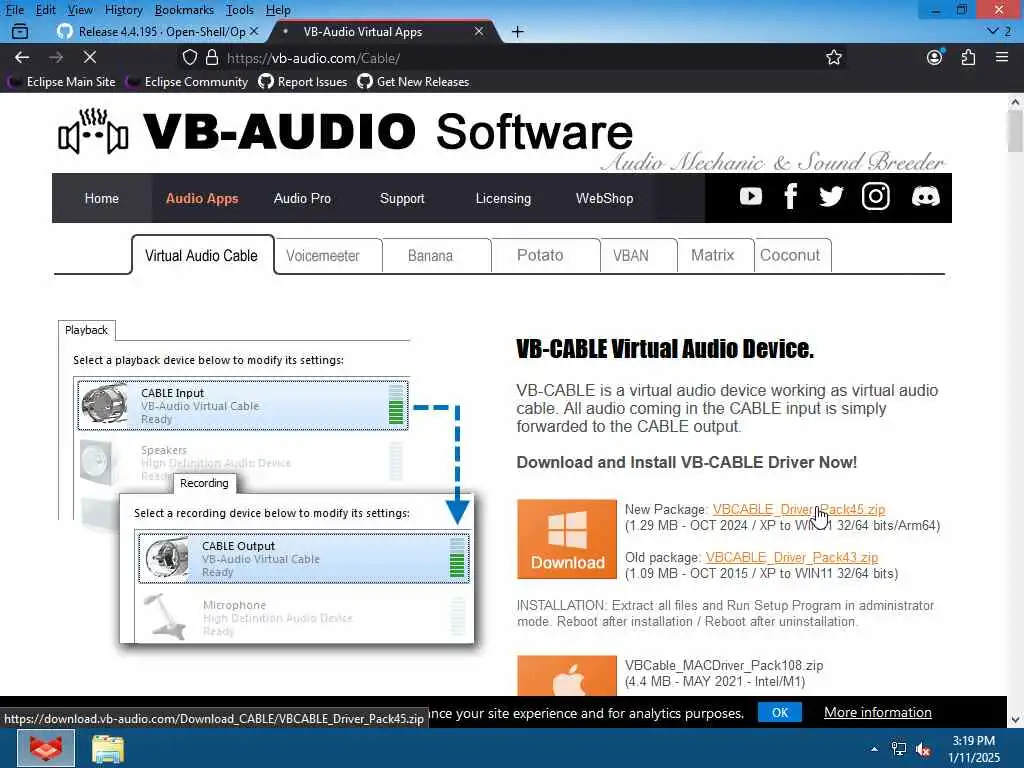The width and height of the screenshot is (1024, 768).
Task: Open the Firefox hamburger menu
Action: point(1002,57)
